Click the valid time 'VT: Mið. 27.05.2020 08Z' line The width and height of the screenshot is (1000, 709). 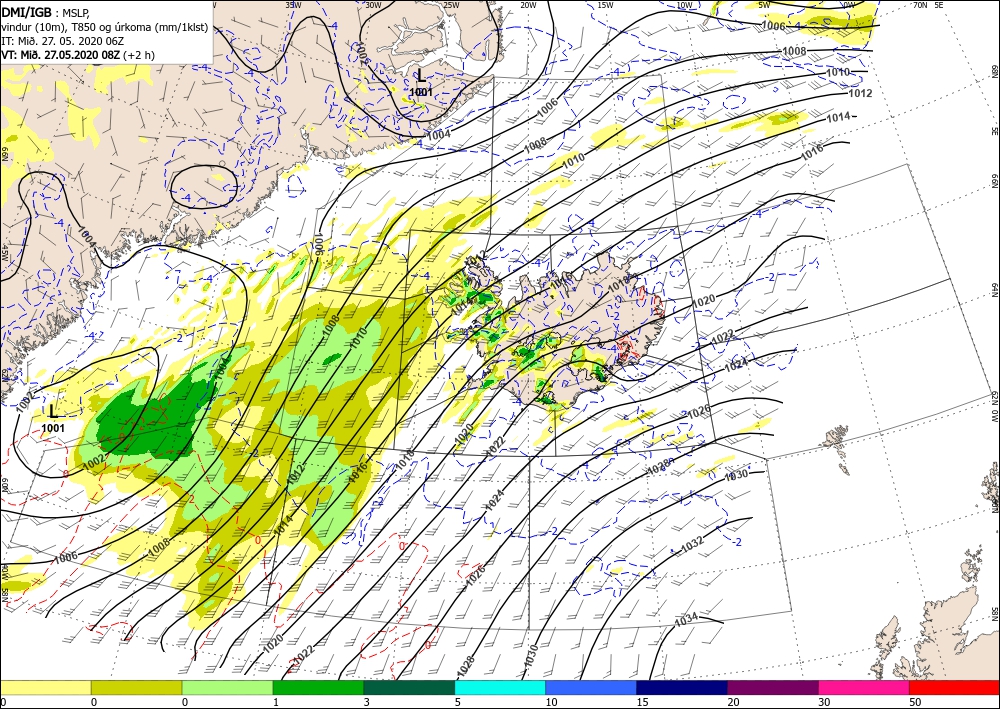(78, 55)
